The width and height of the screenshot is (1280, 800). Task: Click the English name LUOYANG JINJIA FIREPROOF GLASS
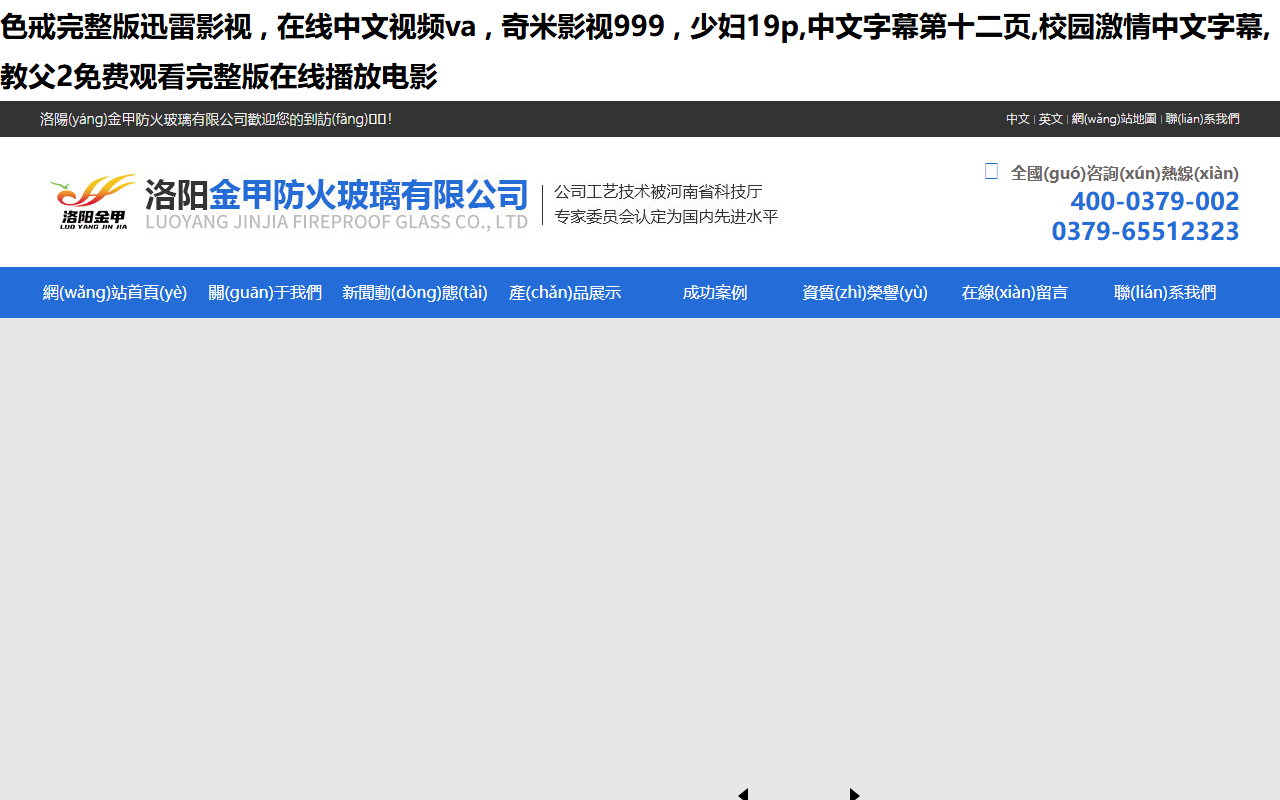pyautogui.click(x=336, y=222)
